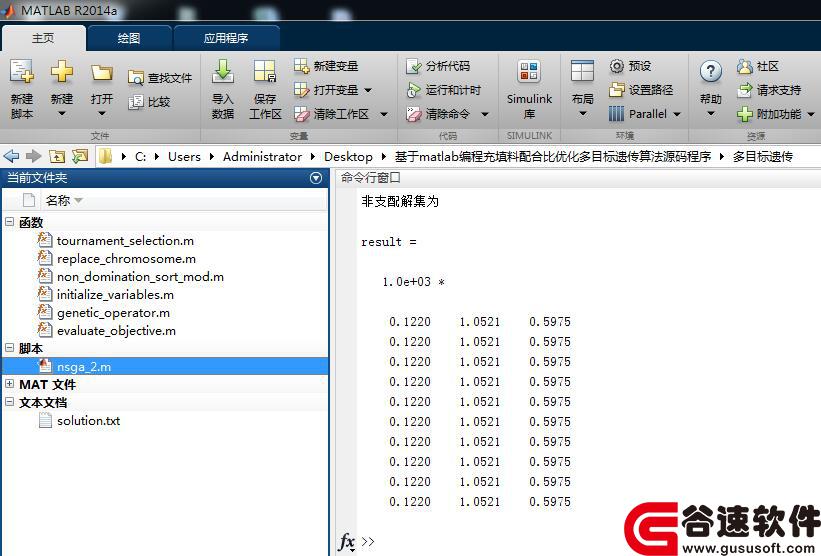Sort by Name (名称) column header
Image resolution: width=821 pixels, height=556 pixels.
[x=58, y=201]
